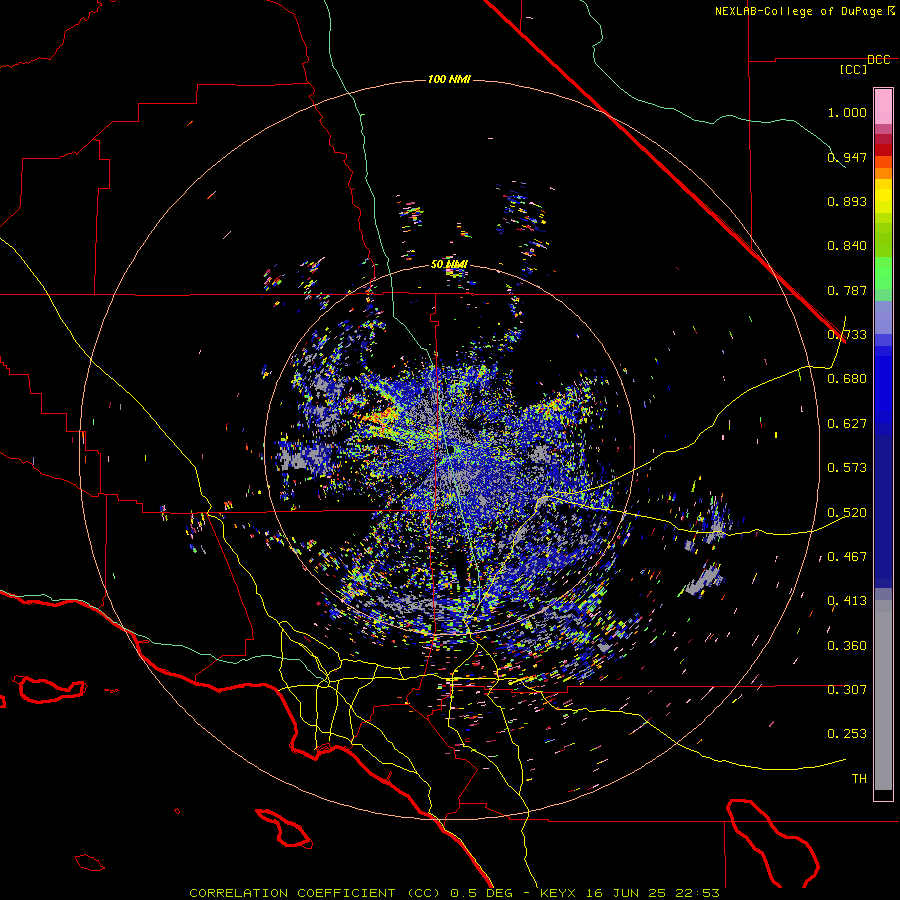The width and height of the screenshot is (900, 900).
Task: Click the NEXLAB-College of DuPage label
Action: pyautogui.click(x=804, y=11)
